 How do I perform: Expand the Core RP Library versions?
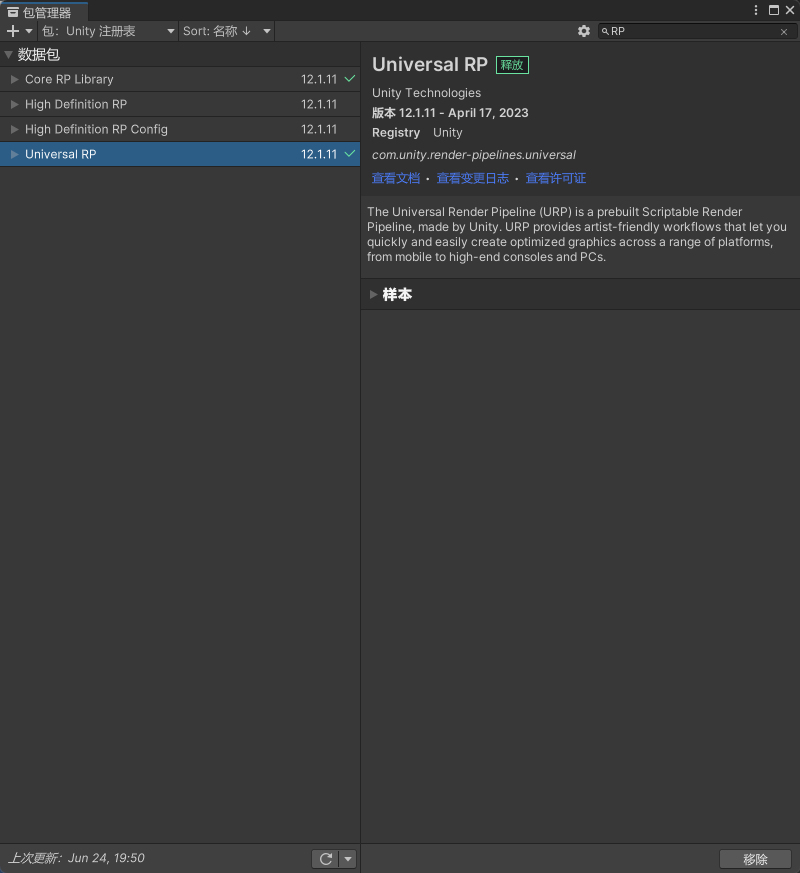(14, 80)
